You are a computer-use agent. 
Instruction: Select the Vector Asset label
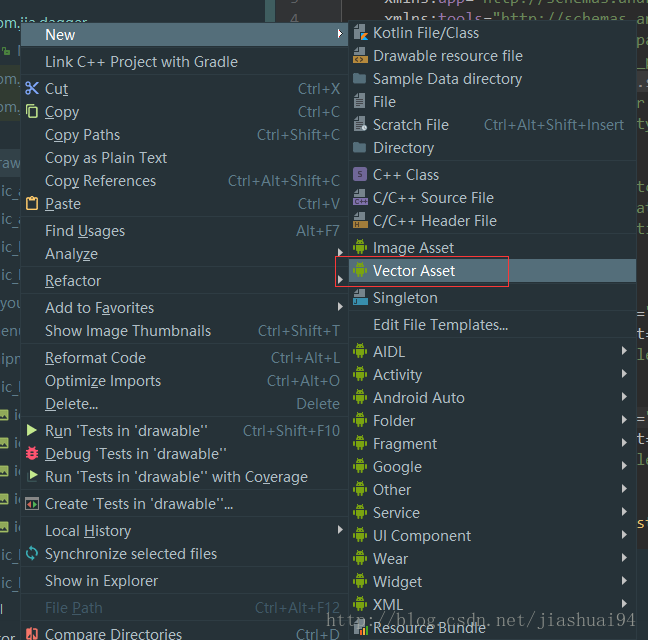(x=414, y=271)
